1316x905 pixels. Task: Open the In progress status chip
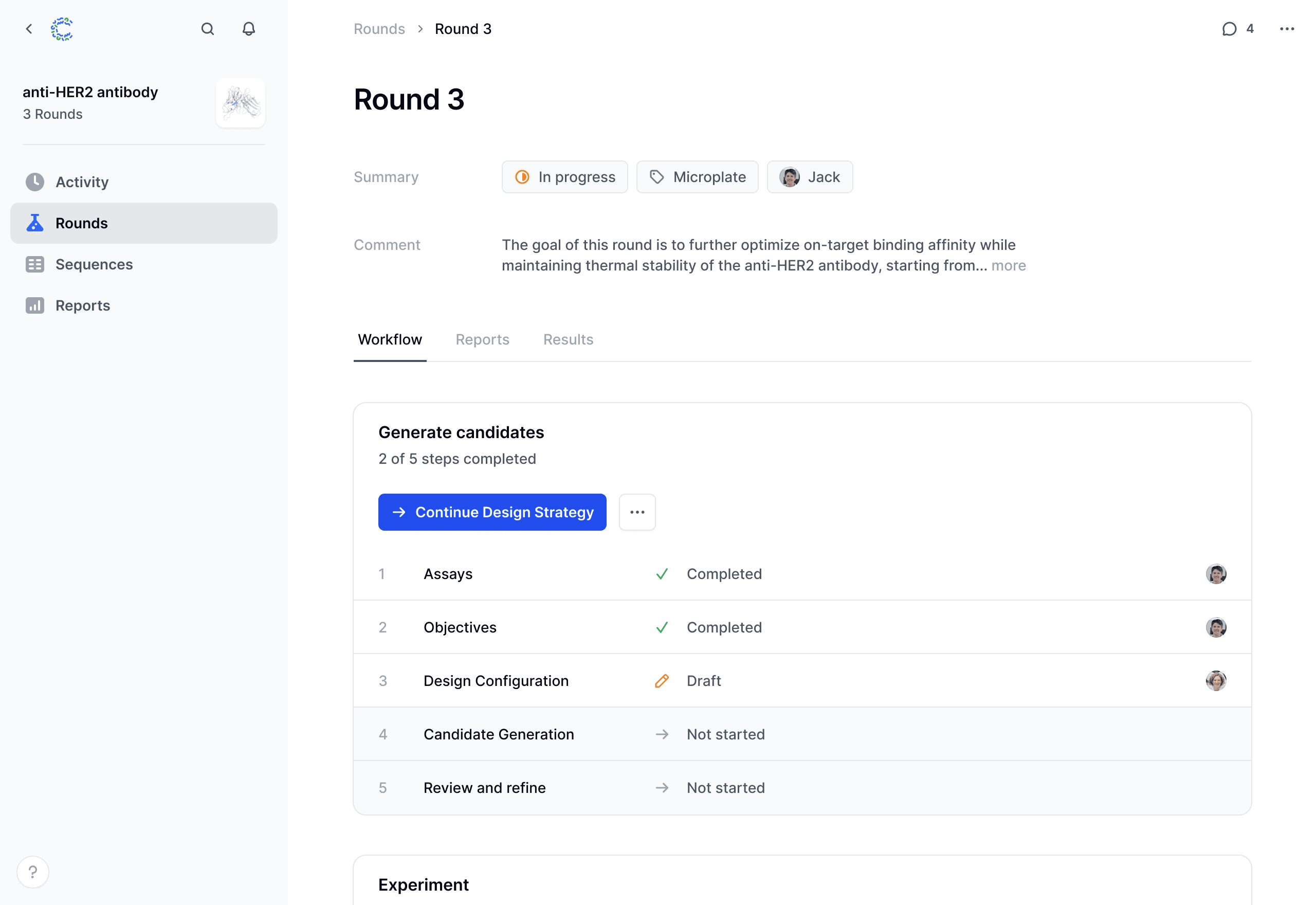click(564, 177)
